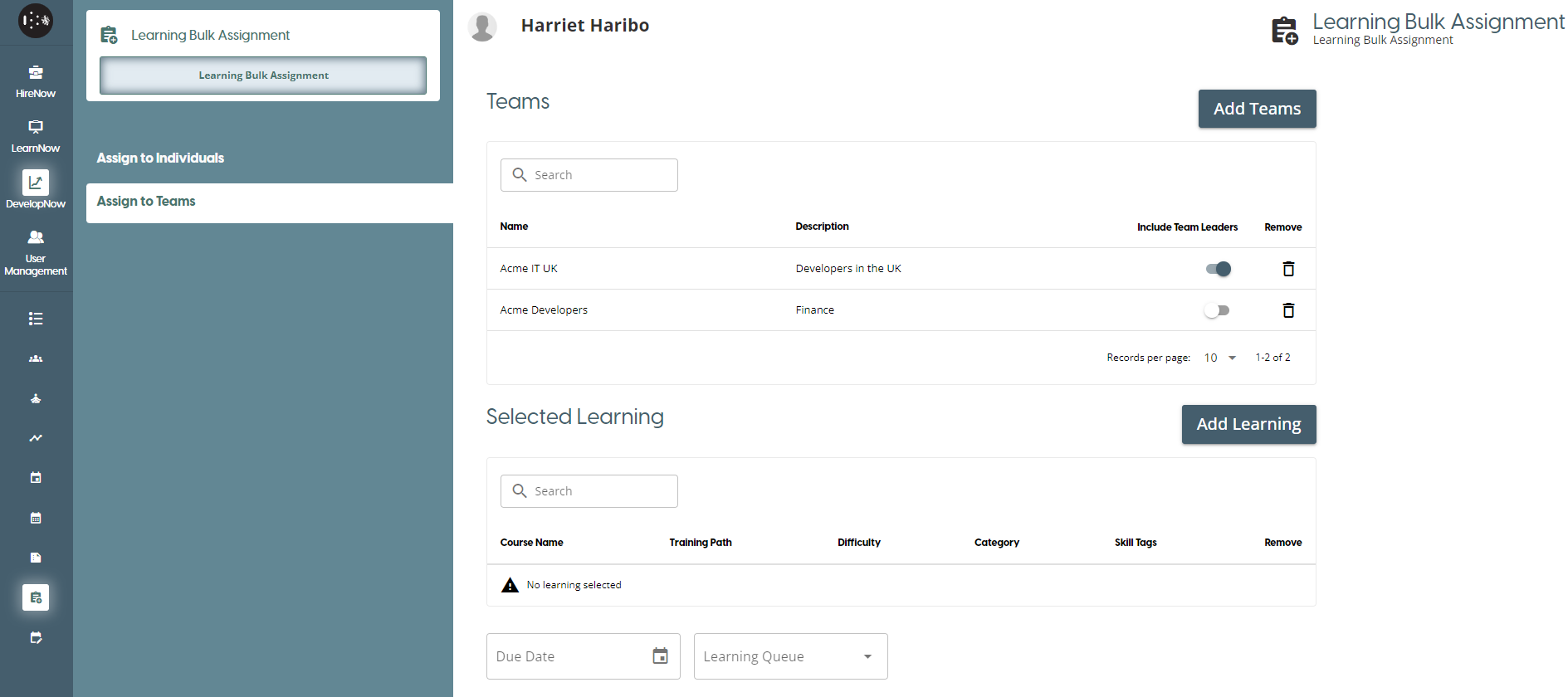The image size is (1568, 697).
Task: Open the Due Date calendar picker icon
Action: [x=660, y=656]
